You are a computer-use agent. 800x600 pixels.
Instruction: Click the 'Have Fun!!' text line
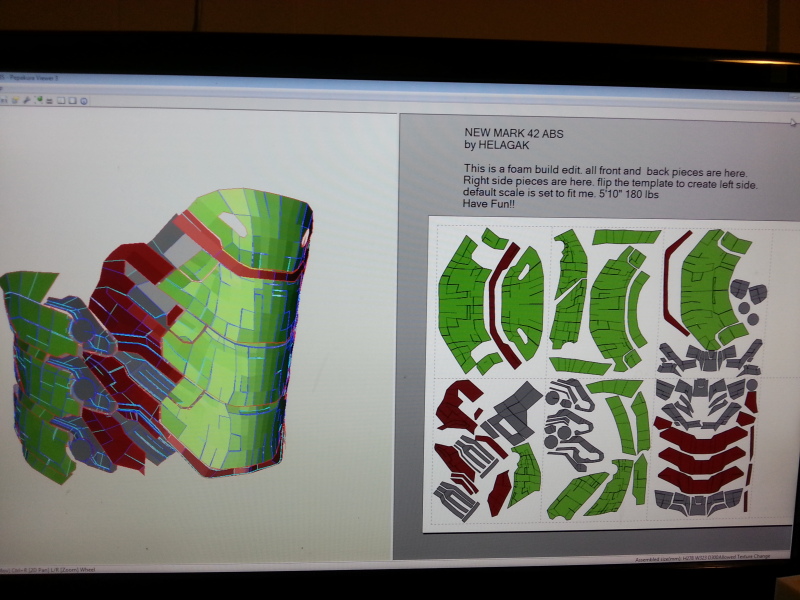coord(488,204)
